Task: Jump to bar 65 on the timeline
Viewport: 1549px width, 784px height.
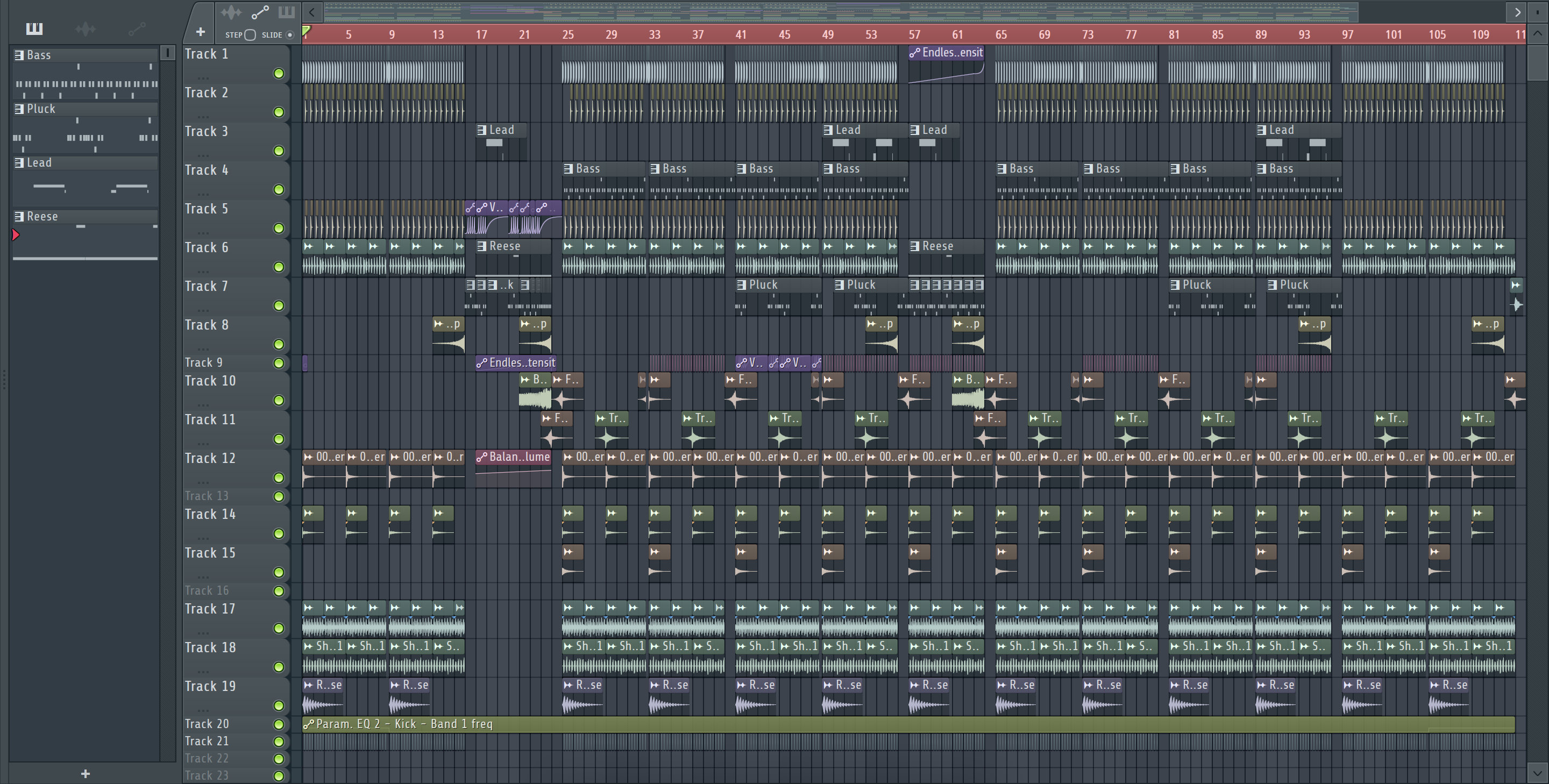Action: pos(1000,34)
